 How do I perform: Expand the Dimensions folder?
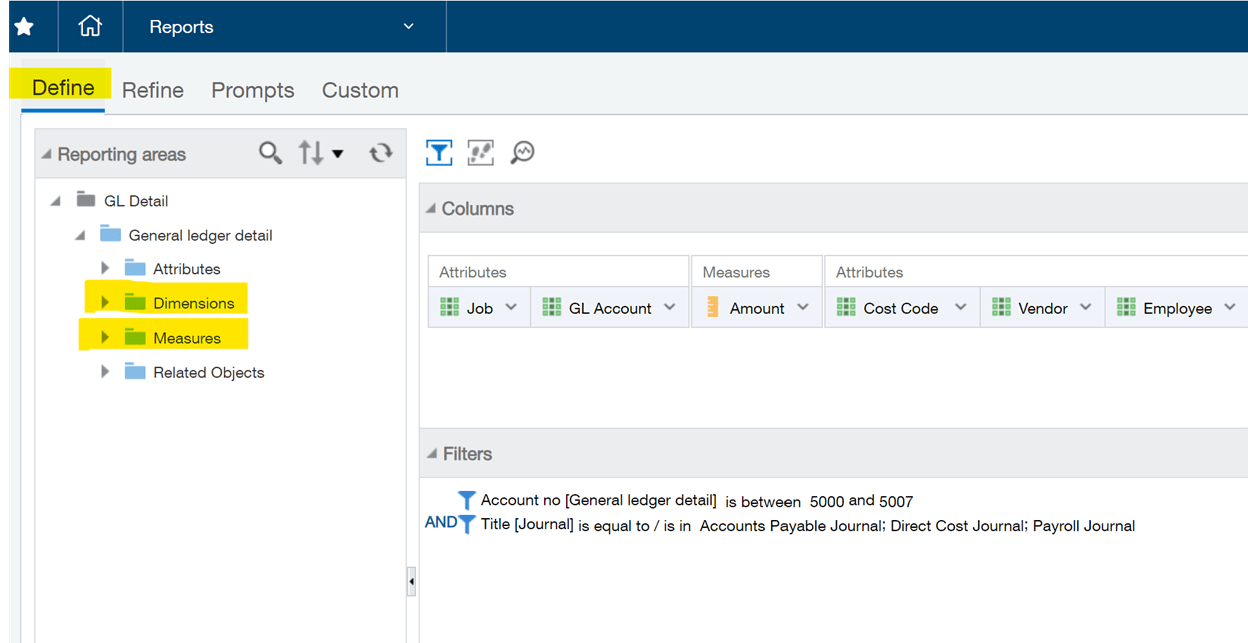click(x=105, y=303)
